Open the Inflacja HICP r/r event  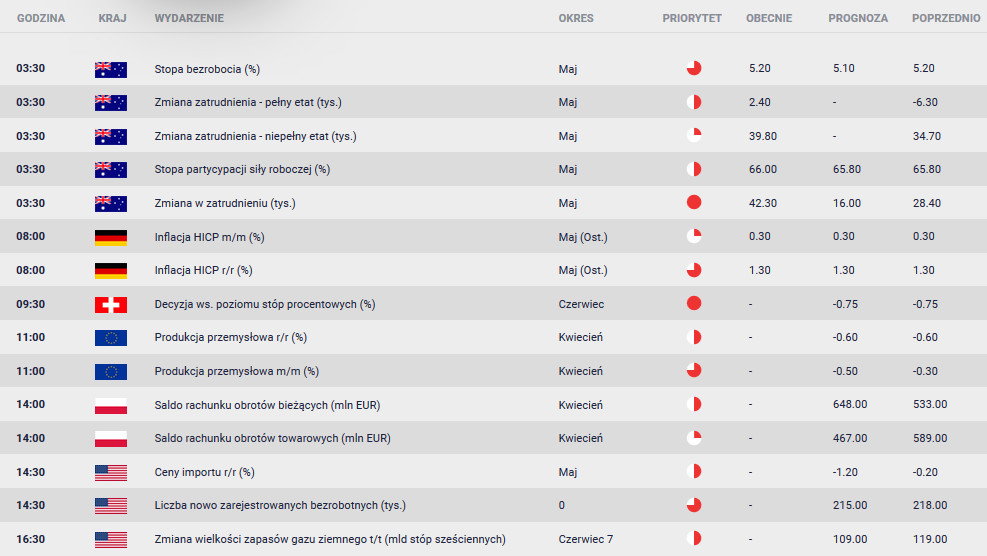[203, 270]
